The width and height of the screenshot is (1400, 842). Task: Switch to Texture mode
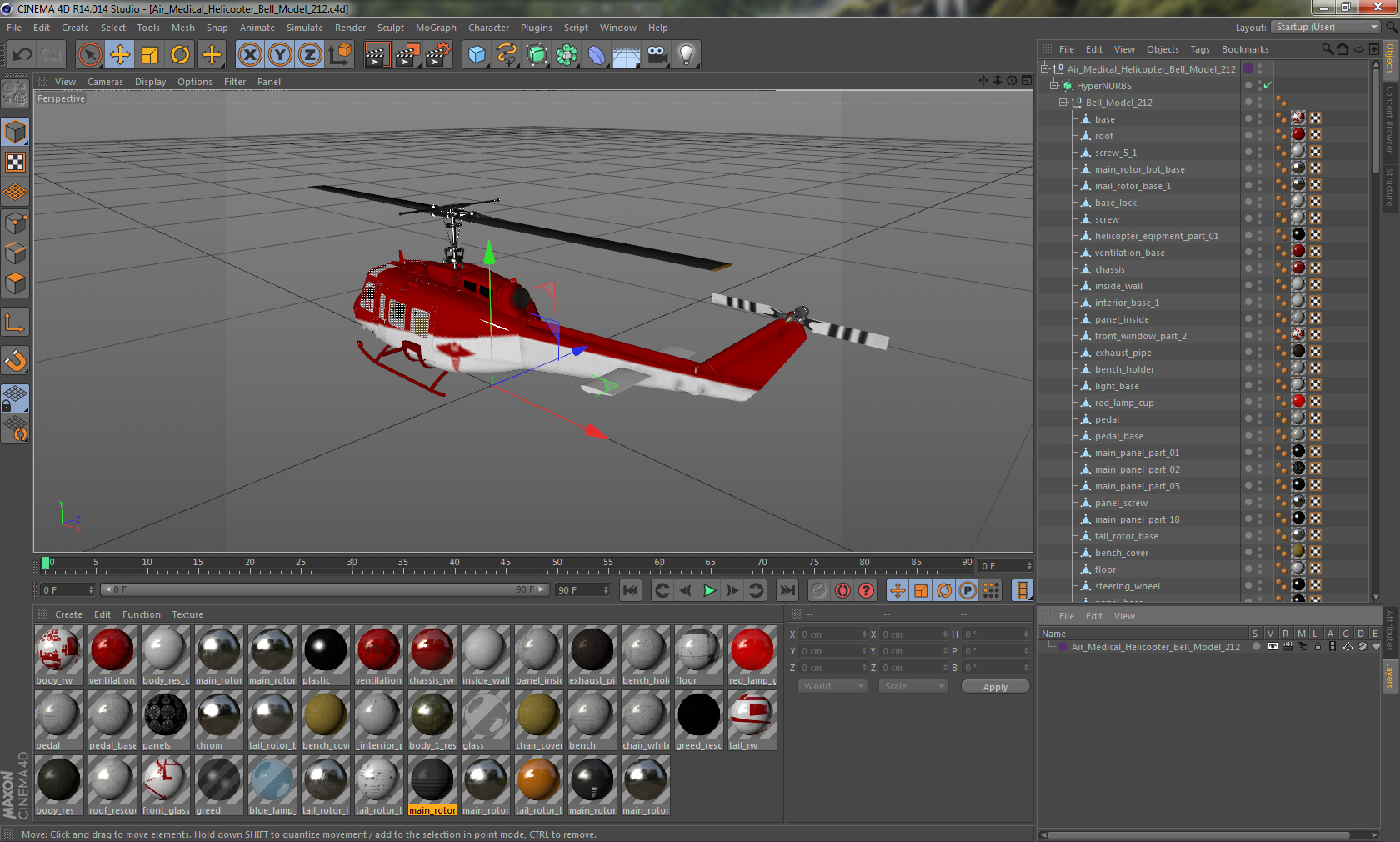coord(15,162)
